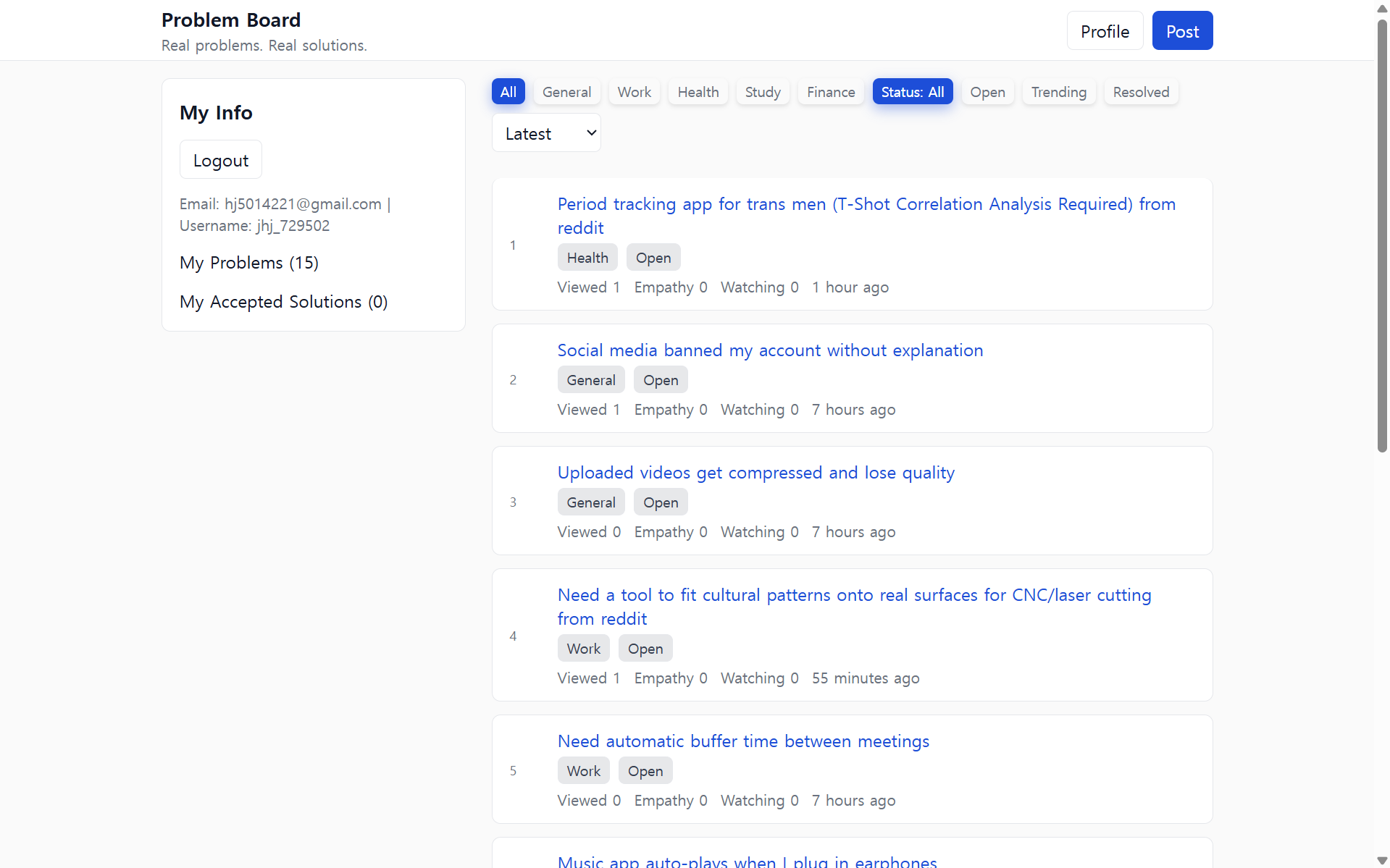This screenshot has width=1390, height=868.
Task: Show only Open status problems
Action: point(987,92)
